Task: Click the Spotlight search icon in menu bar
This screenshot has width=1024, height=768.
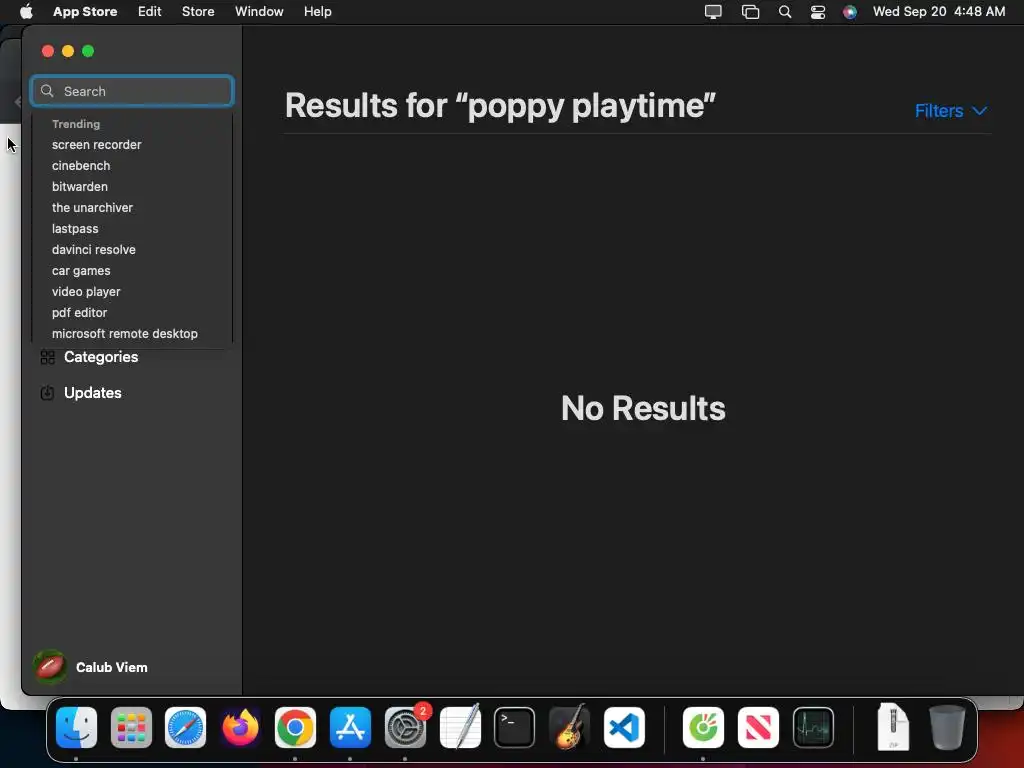Action: (x=785, y=12)
